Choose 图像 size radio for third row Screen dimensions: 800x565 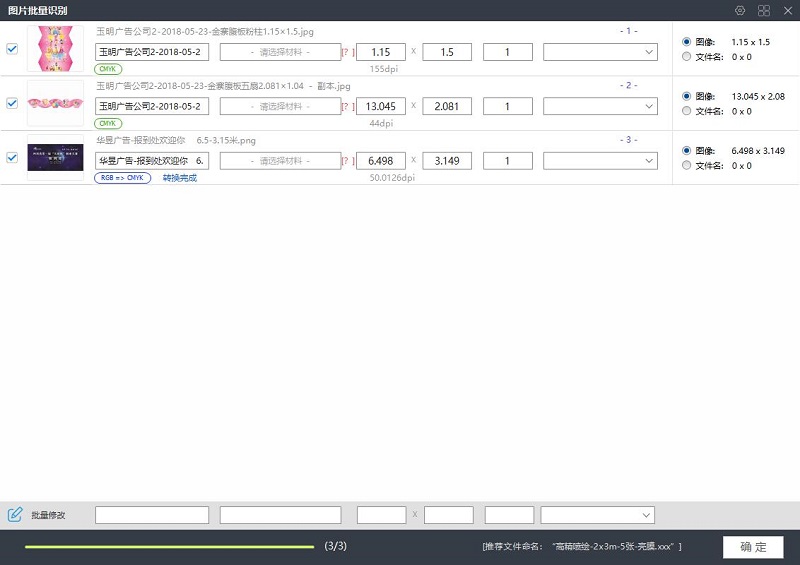click(x=686, y=151)
